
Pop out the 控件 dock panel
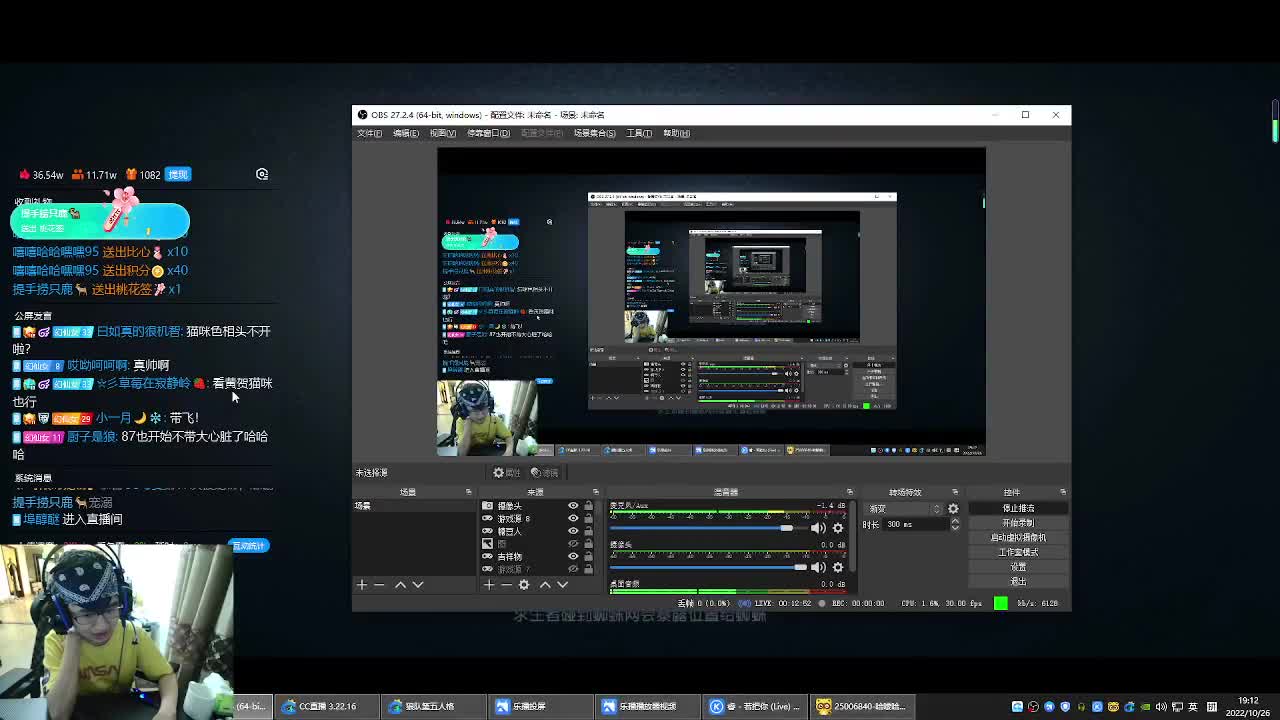[1063, 492]
